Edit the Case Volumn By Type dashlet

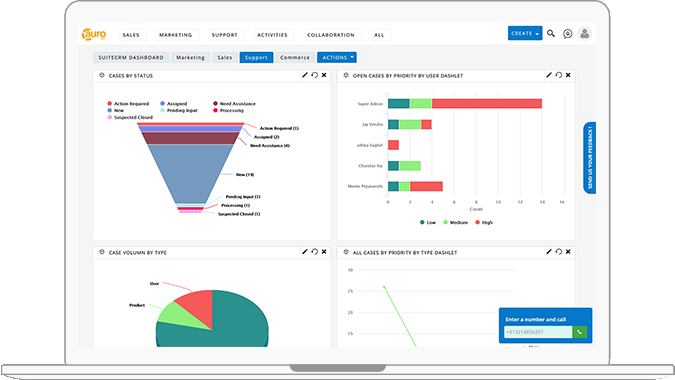tap(305, 252)
